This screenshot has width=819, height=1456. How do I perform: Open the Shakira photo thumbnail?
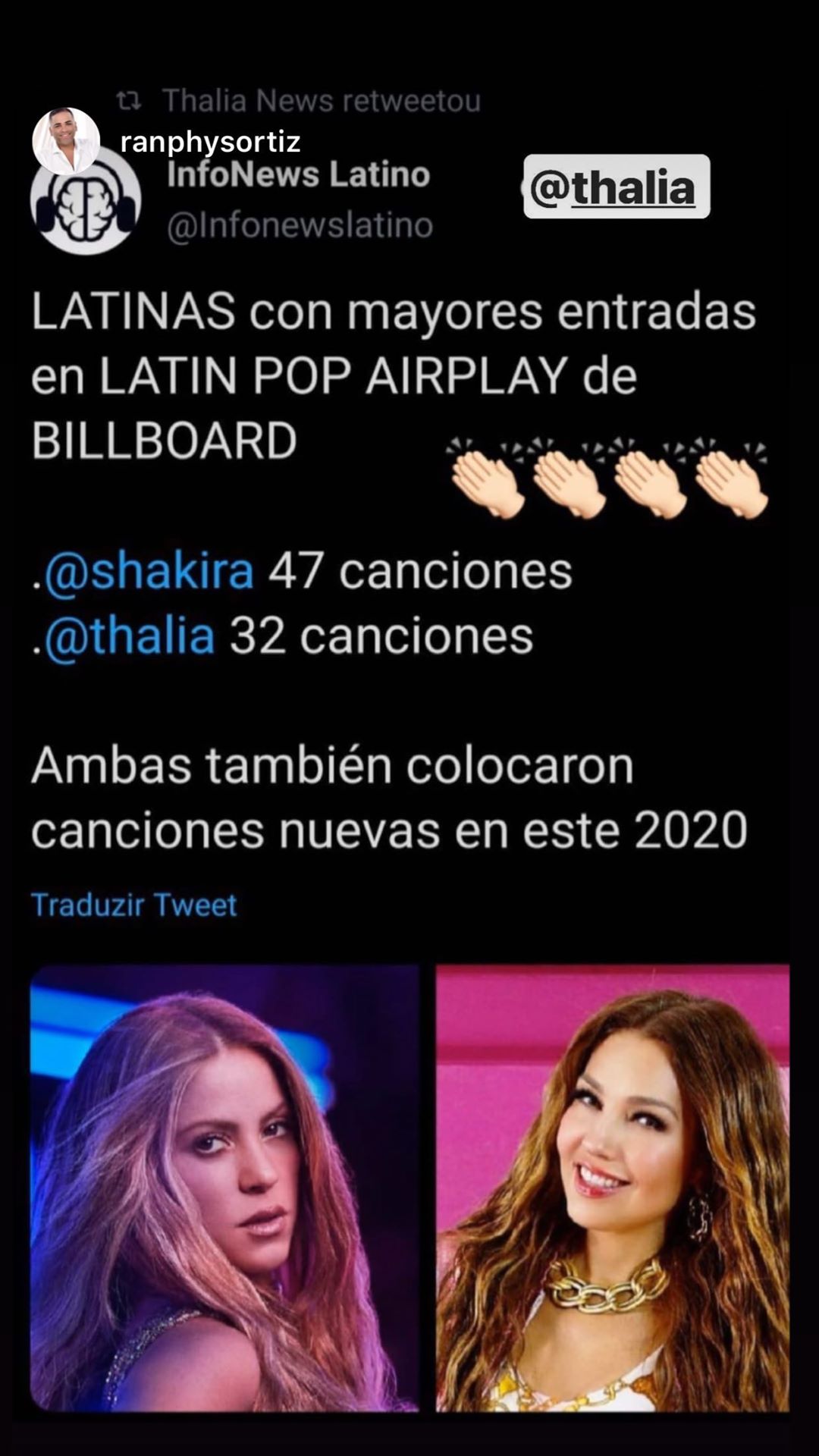click(x=224, y=1188)
